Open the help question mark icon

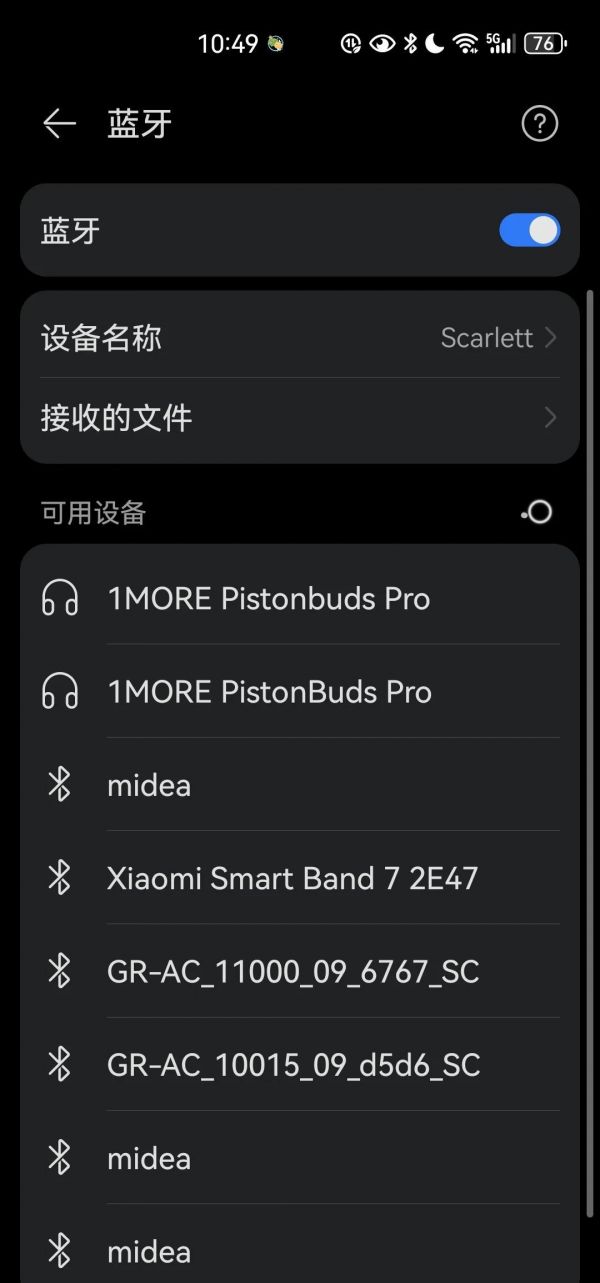[x=539, y=124]
